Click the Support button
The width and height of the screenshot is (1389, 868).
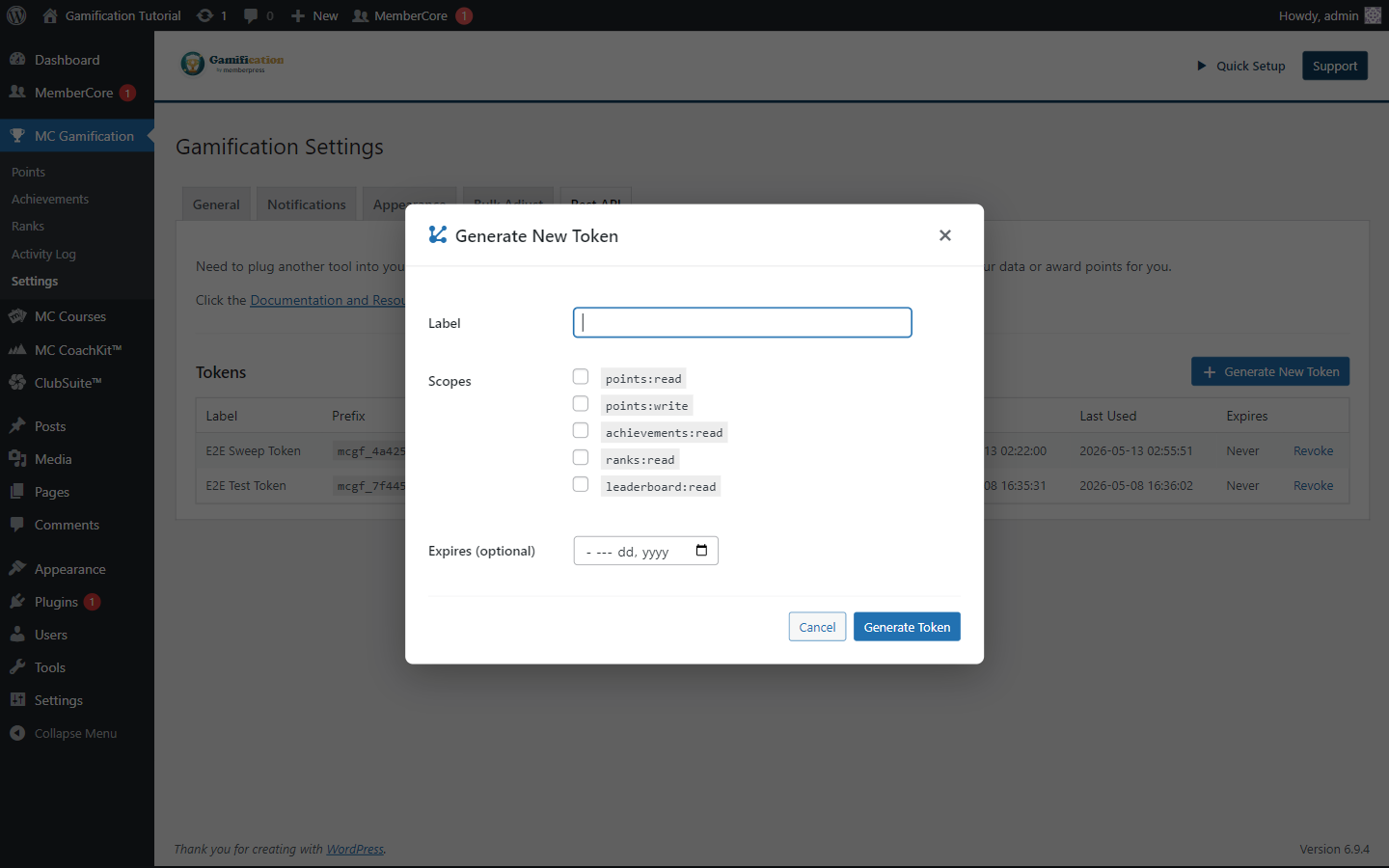[x=1335, y=66]
